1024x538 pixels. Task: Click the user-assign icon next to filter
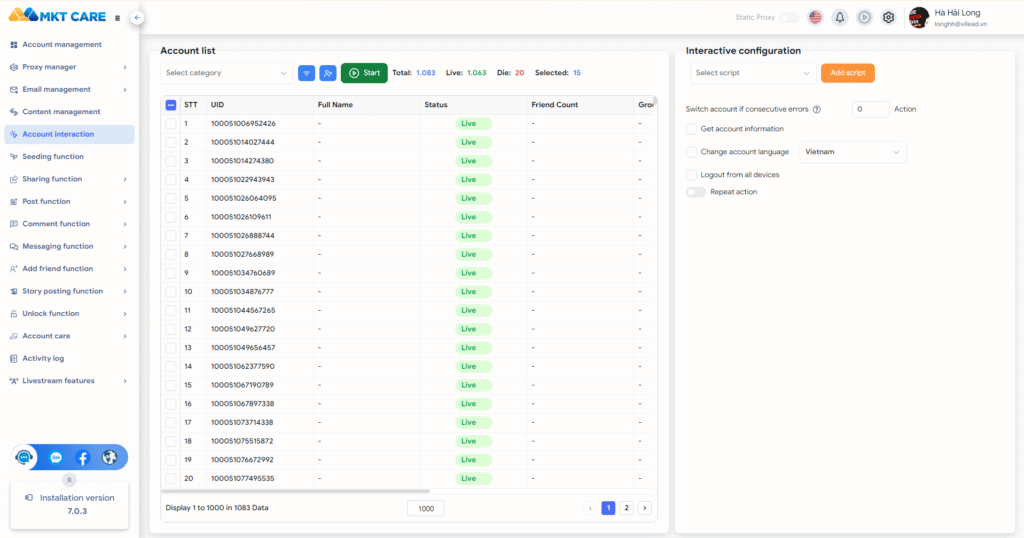pyautogui.click(x=328, y=73)
